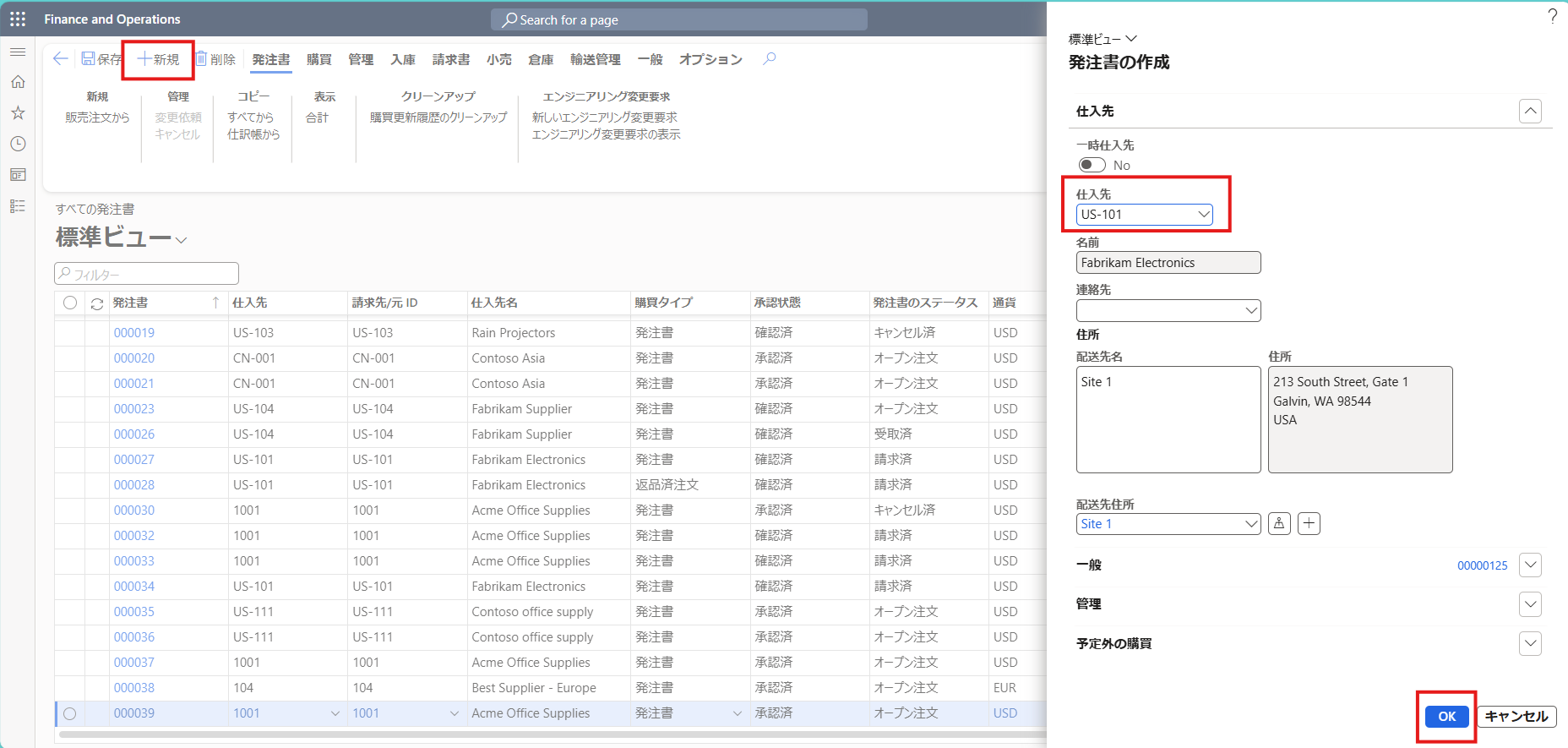This screenshot has height=748, width=1568.
Task: Open the help question mark icon
Action: [x=1552, y=16]
